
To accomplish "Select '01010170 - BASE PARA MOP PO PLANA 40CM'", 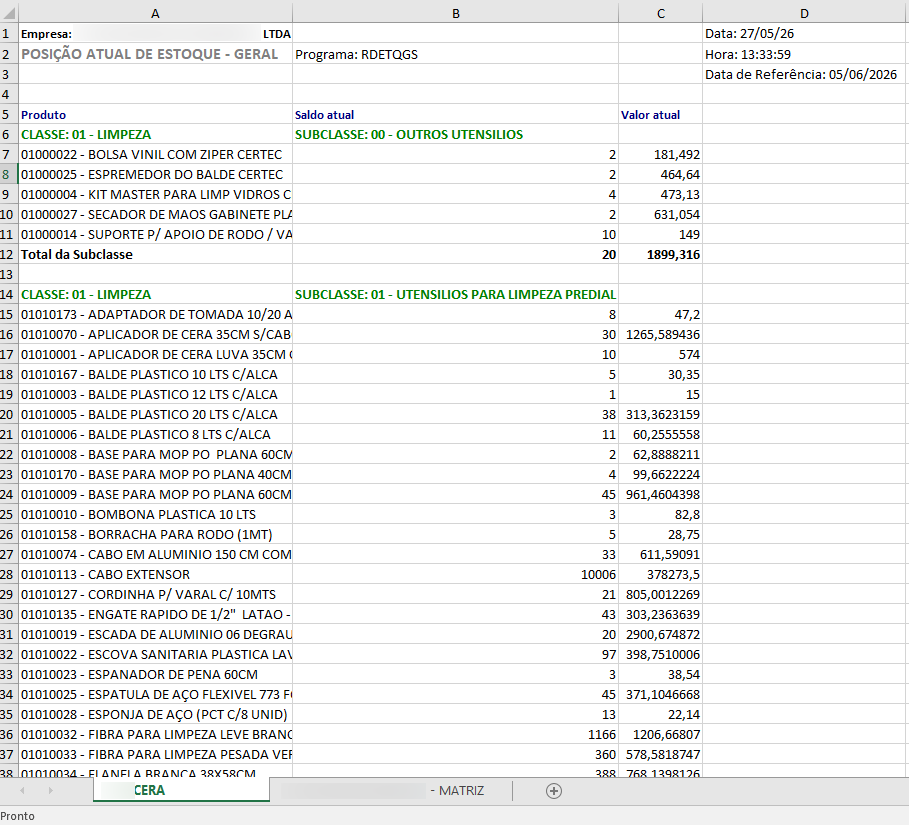I will click(x=155, y=475).
